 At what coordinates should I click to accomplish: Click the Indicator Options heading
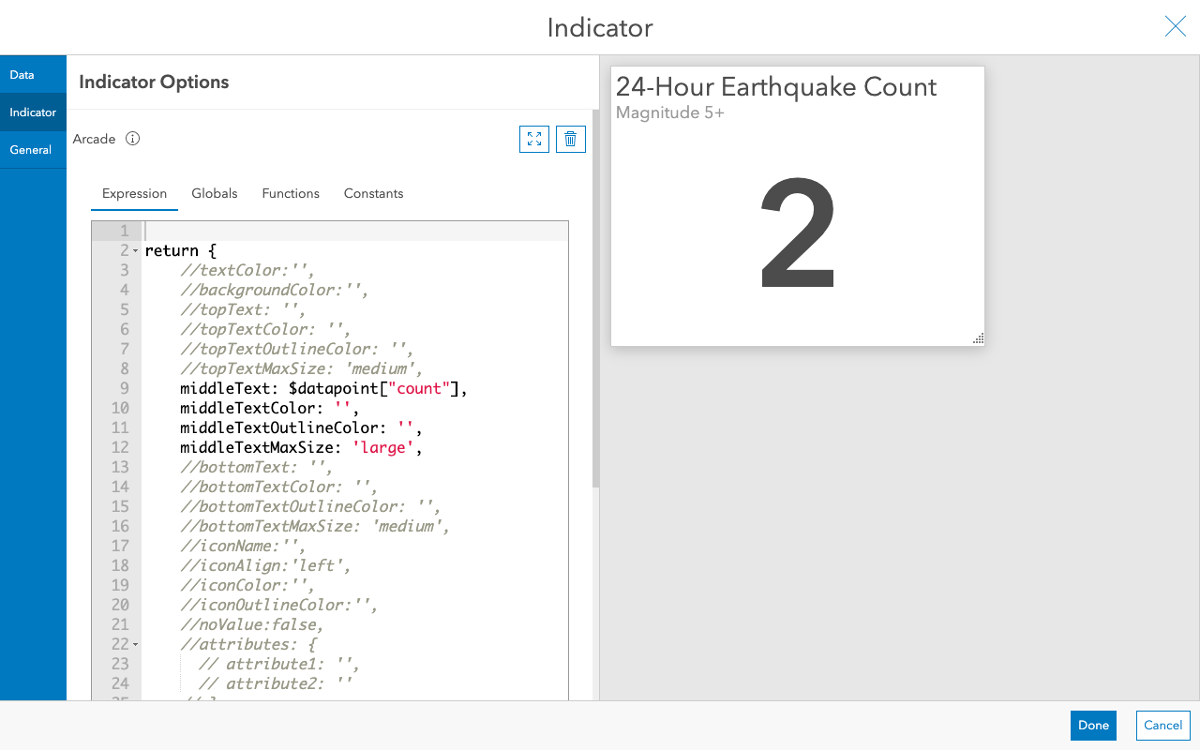(x=154, y=82)
